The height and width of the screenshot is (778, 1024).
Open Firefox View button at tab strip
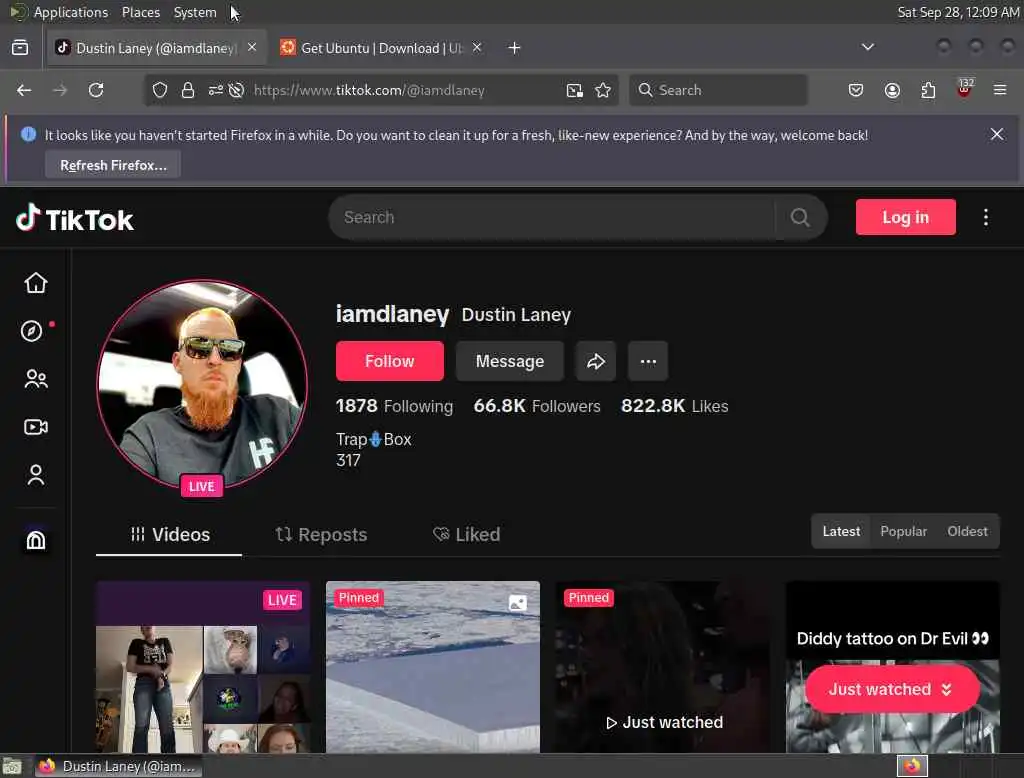pyautogui.click(x=20, y=48)
